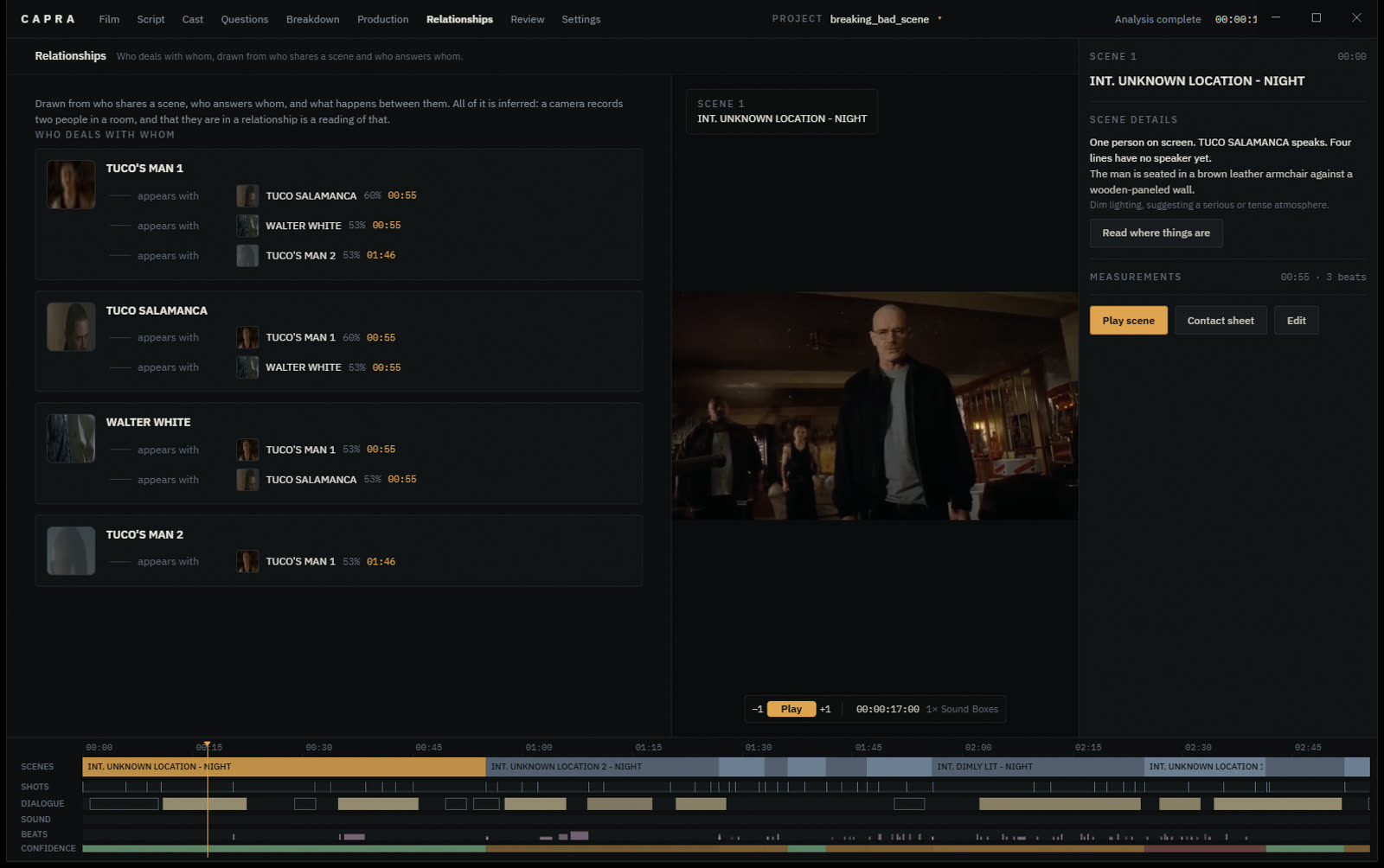Select Tuco's Man 1 under Walter White
Screen dimensions: 1384x868
(300, 450)
